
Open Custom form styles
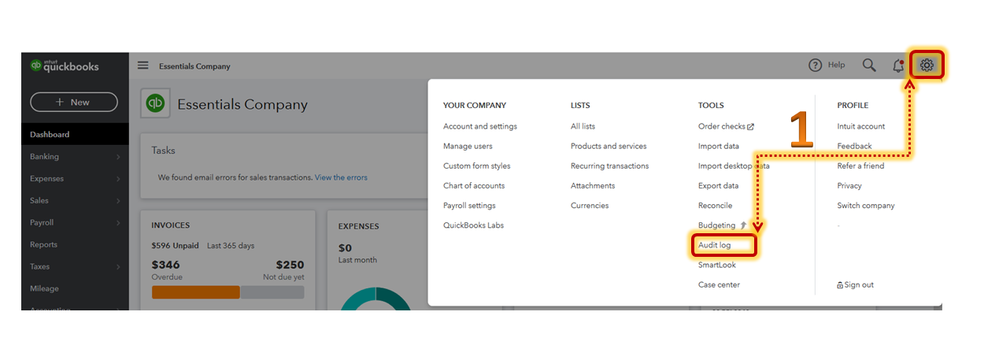point(477,166)
